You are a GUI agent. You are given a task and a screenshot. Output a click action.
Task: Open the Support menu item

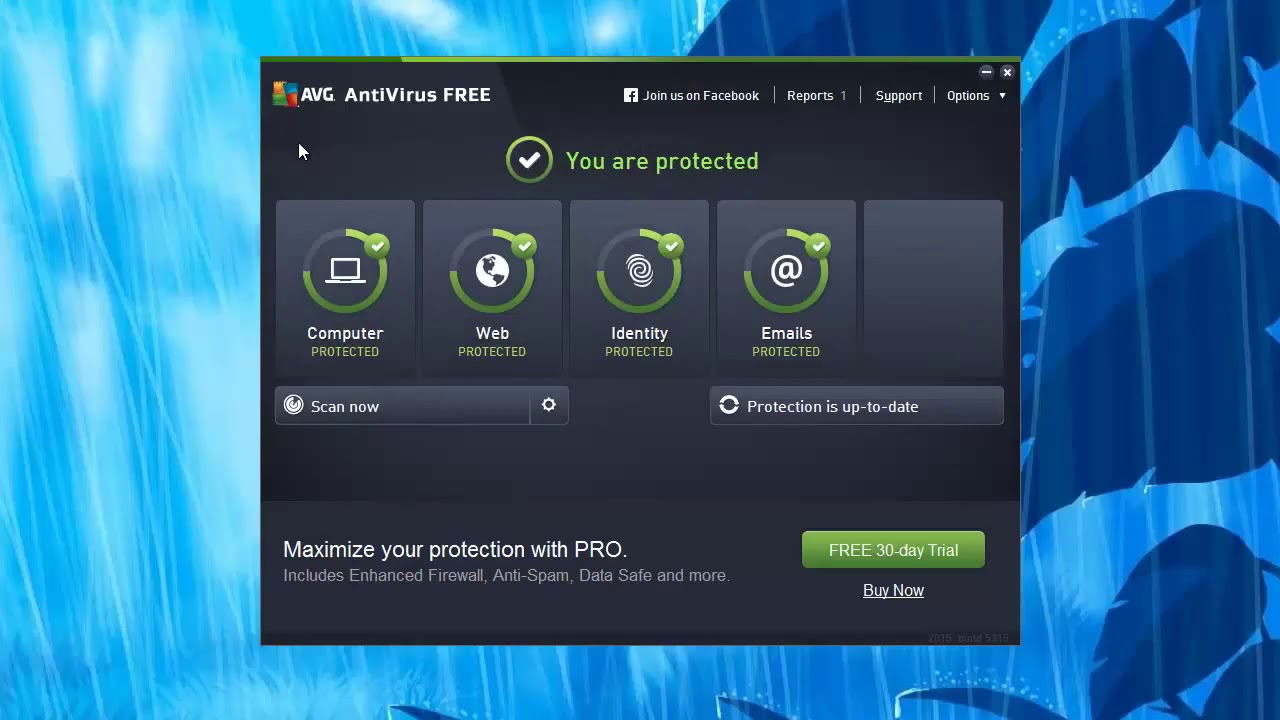(x=899, y=95)
